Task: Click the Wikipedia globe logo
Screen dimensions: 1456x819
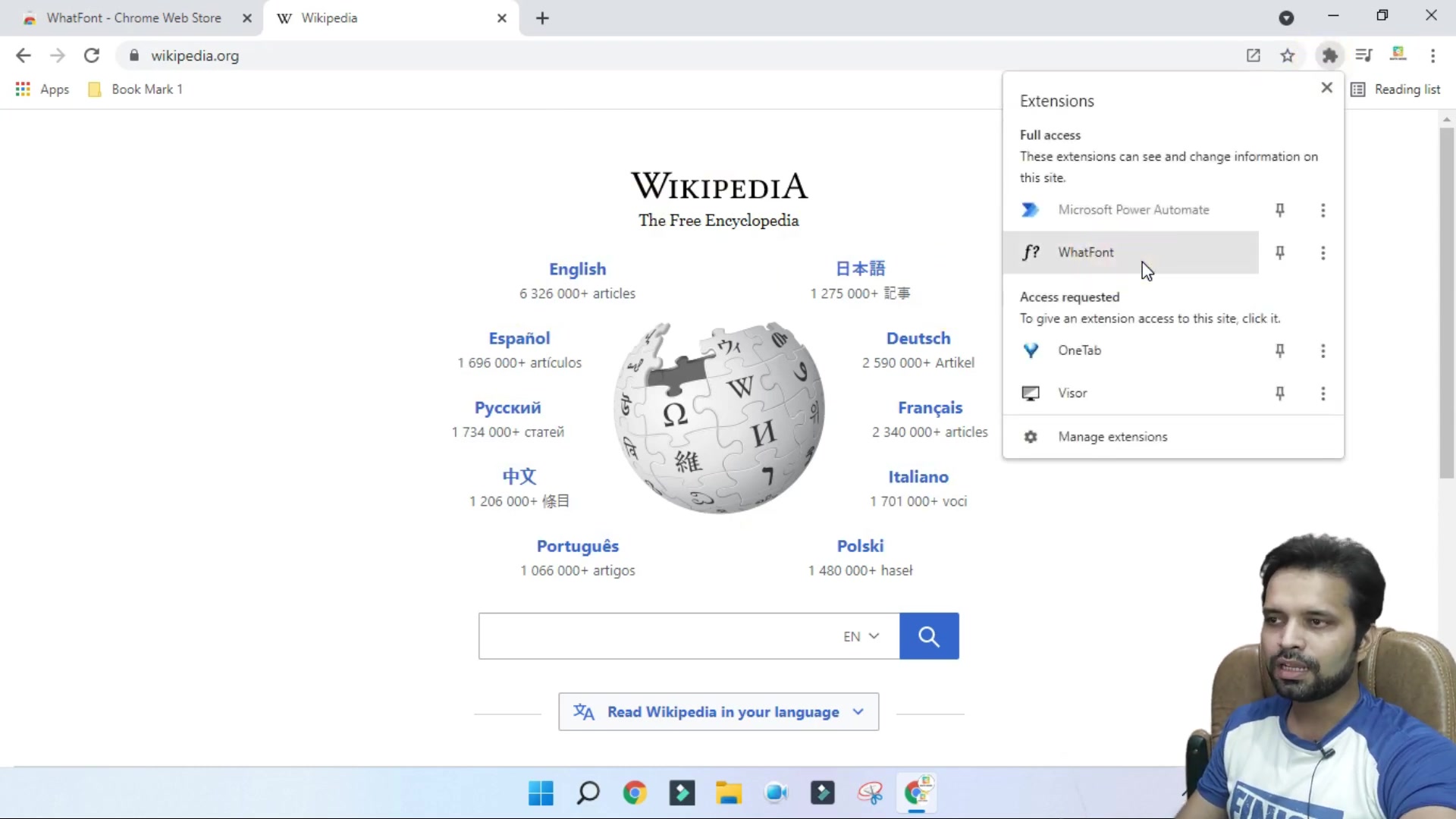Action: (x=719, y=417)
